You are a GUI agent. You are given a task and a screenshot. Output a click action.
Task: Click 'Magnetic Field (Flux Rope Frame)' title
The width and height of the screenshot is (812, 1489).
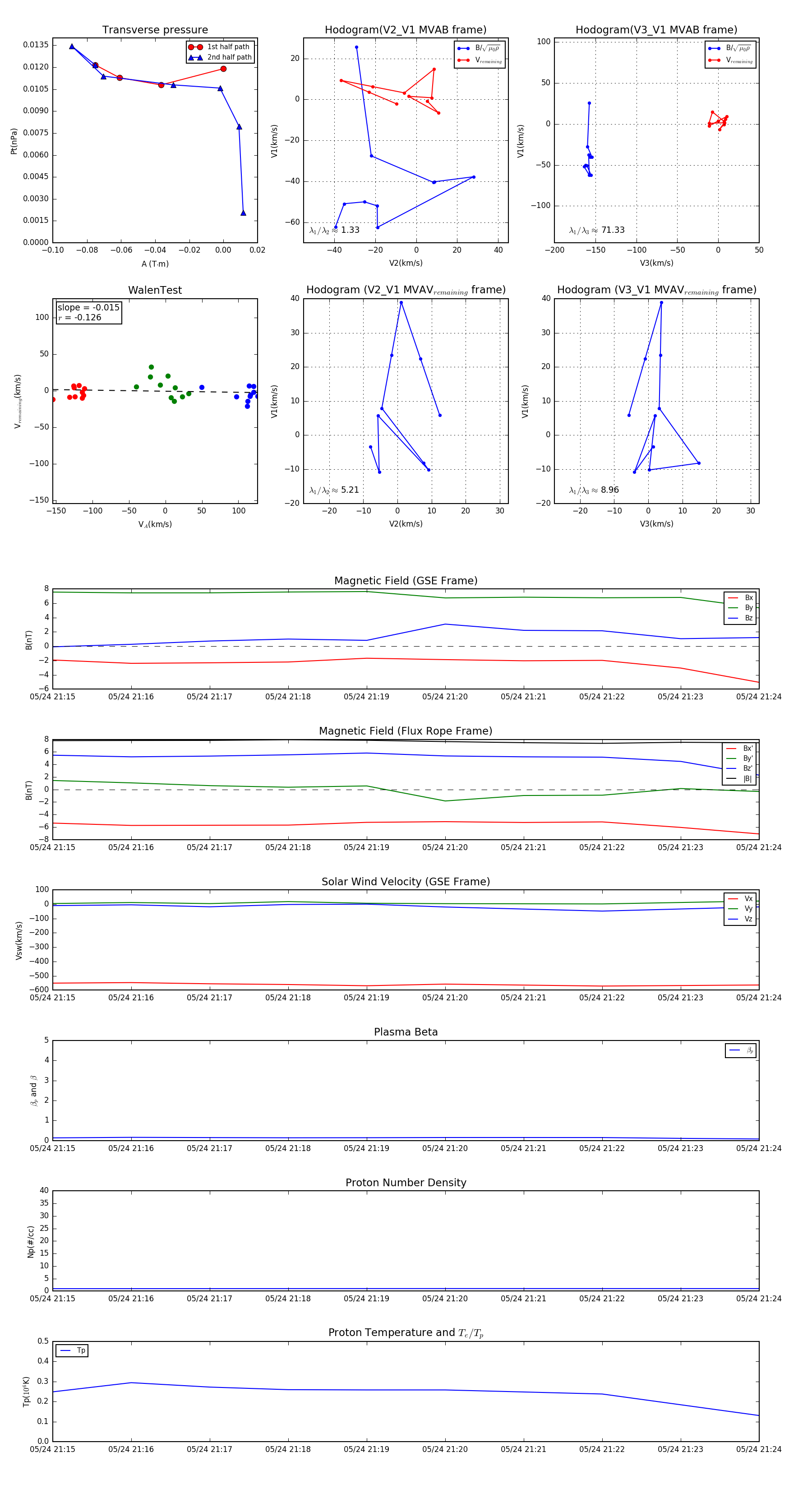pyautogui.click(x=406, y=731)
